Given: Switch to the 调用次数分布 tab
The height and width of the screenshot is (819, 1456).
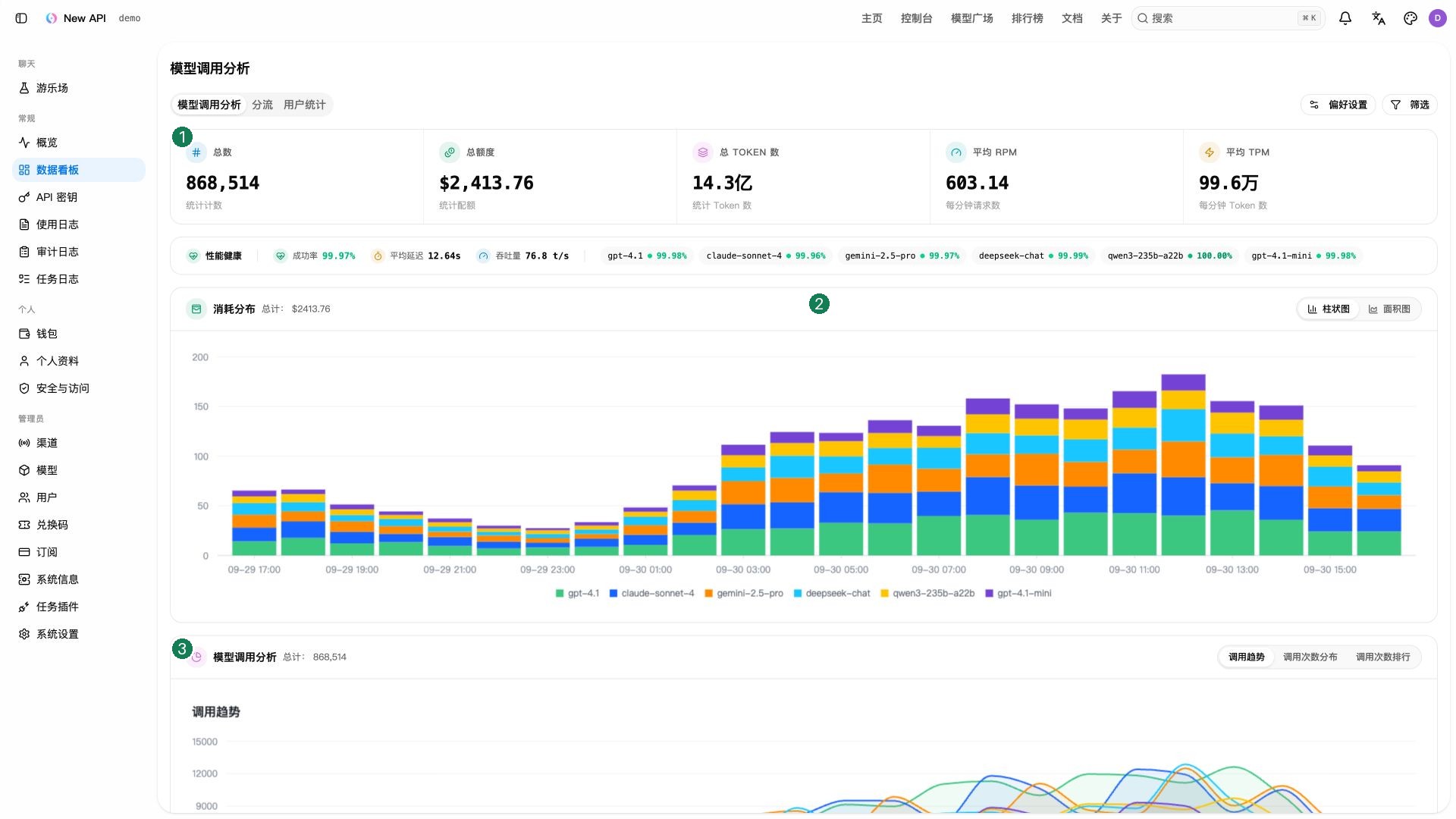Looking at the screenshot, I should 1310,657.
